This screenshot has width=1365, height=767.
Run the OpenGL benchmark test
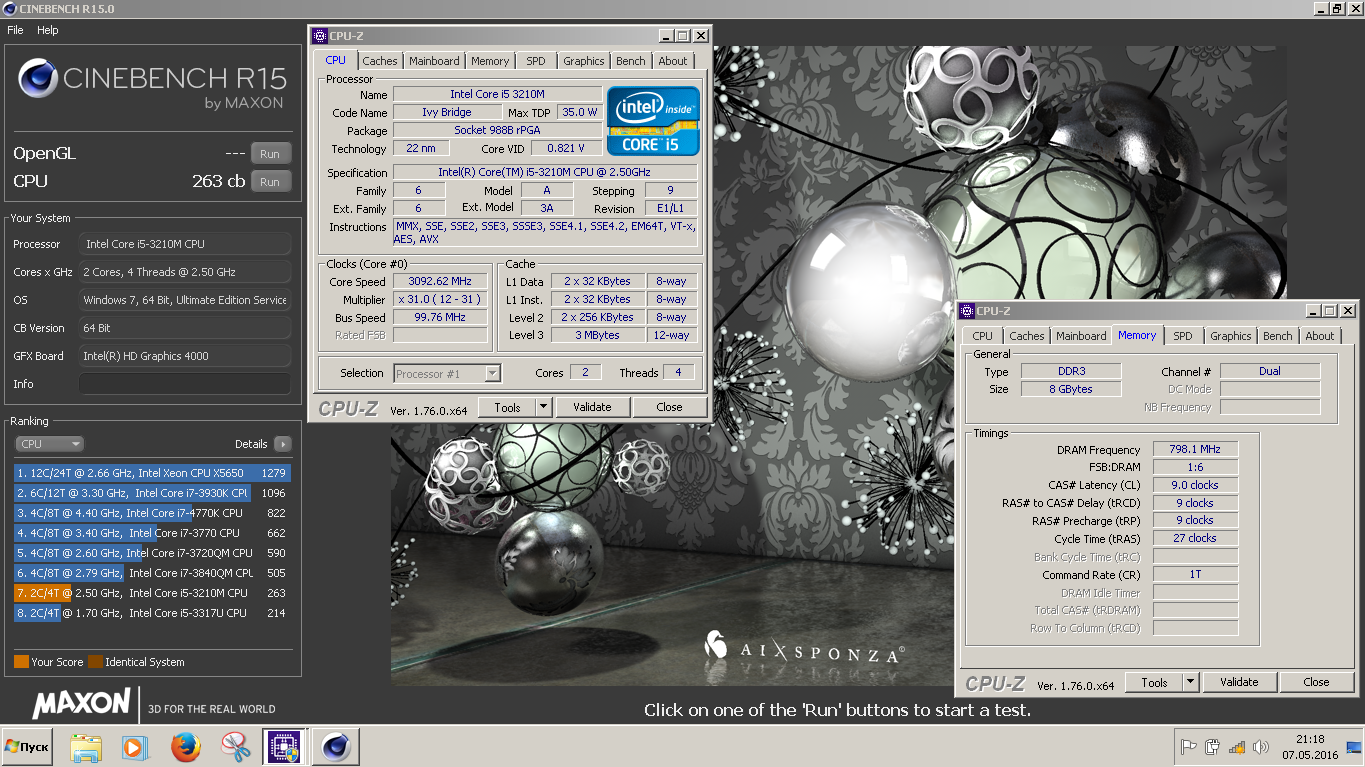click(270, 154)
